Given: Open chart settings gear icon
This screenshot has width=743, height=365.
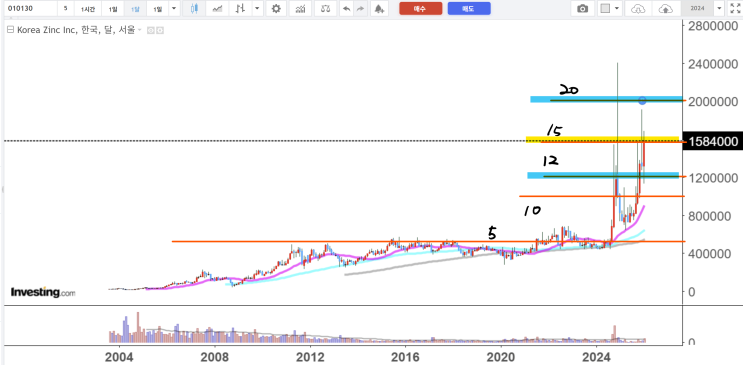Looking at the screenshot, I should [276, 9].
